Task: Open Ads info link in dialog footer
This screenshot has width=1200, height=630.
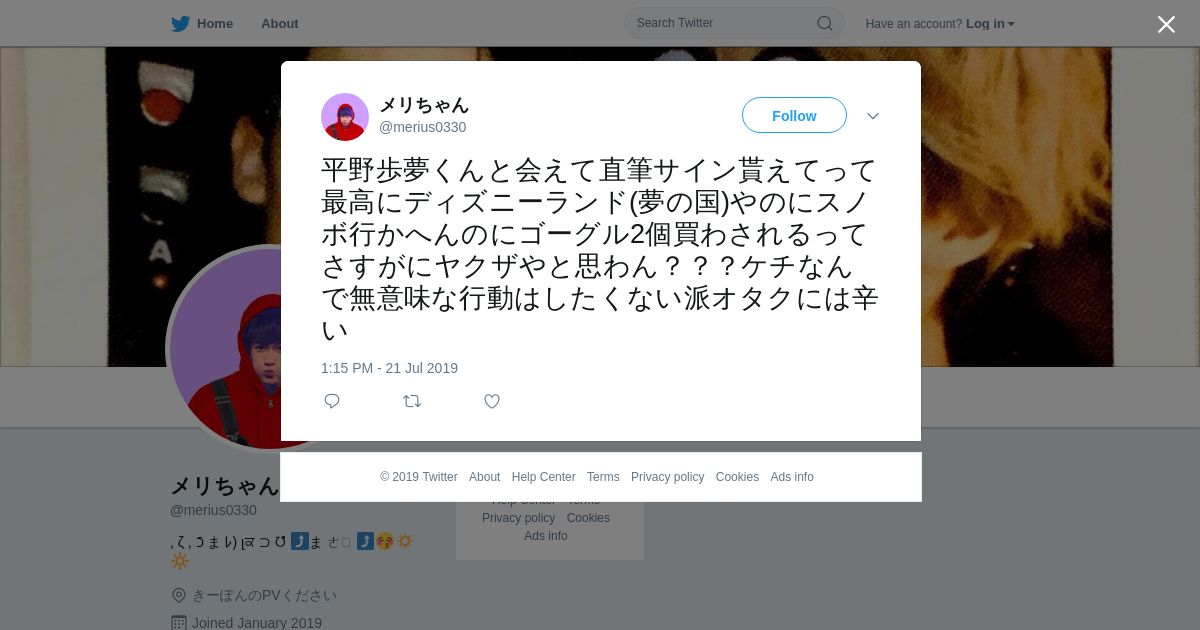Action: [x=792, y=477]
